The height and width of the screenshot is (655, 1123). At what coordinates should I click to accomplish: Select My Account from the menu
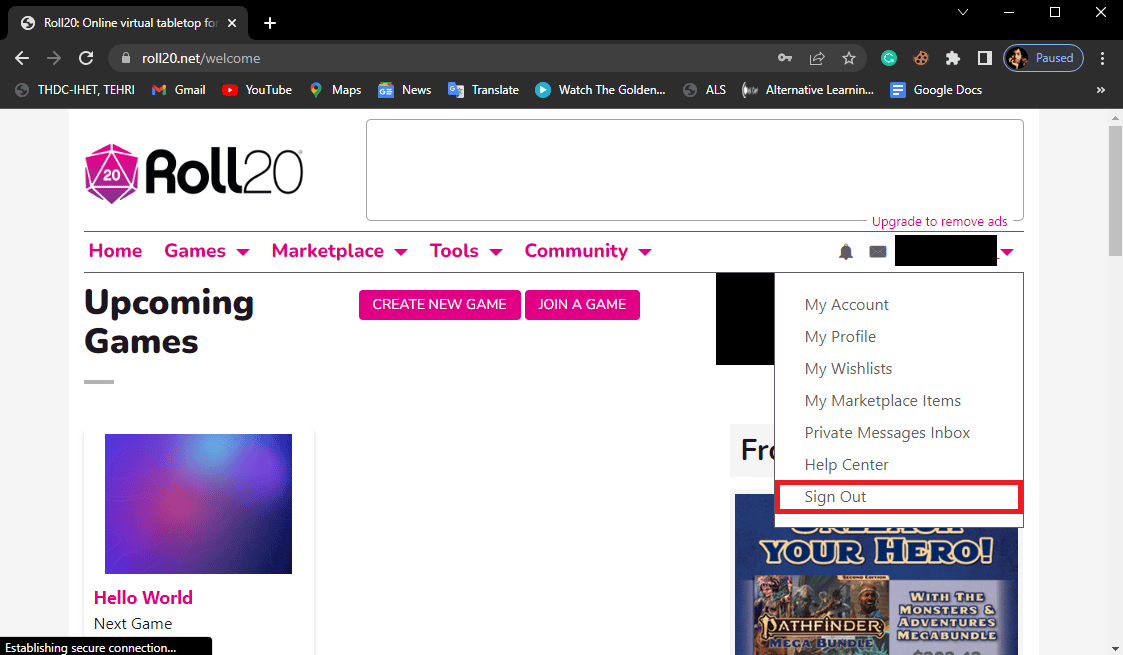click(847, 305)
